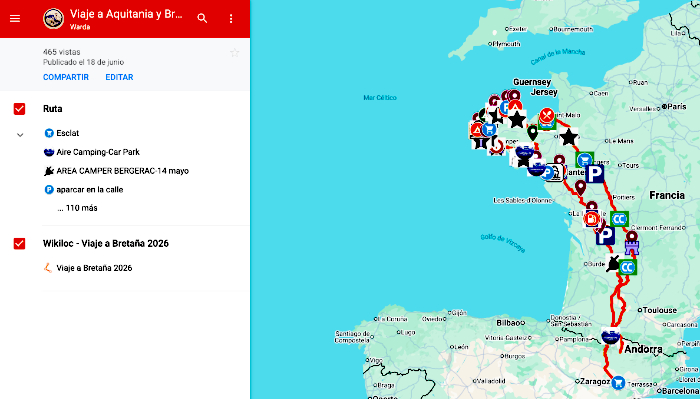This screenshot has width=700, height=399.
Task: Click the EDITAR link
Action: (119, 77)
